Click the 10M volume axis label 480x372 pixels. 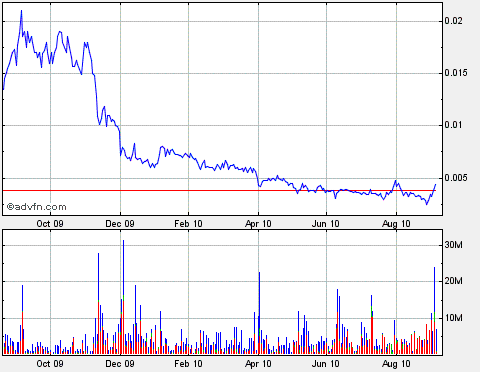click(453, 318)
